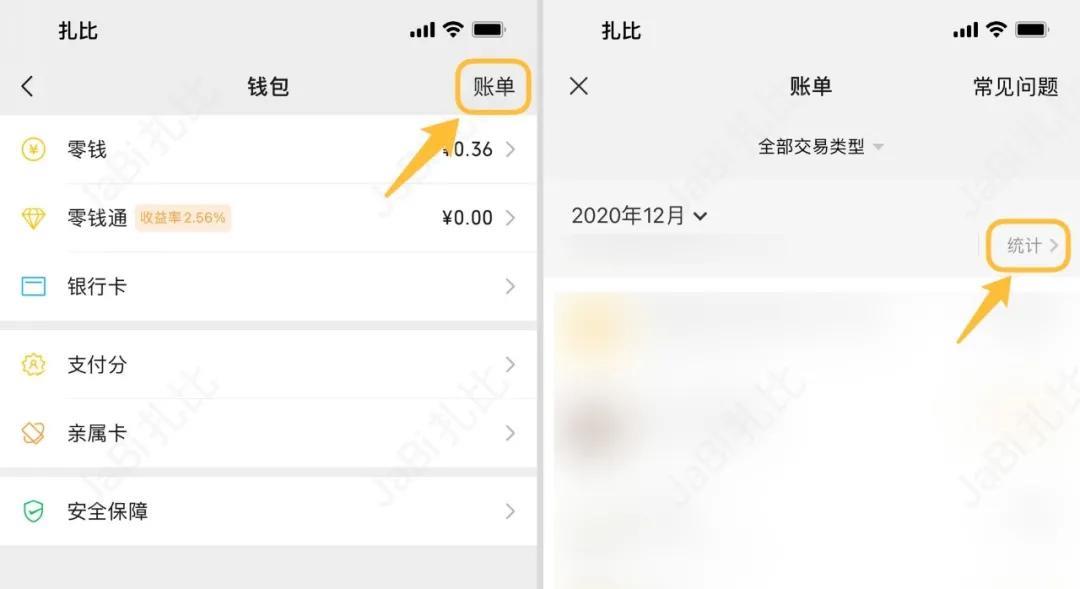Viewport: 1080px width, 589px height.
Task: Open the 2020年12月 month selector
Action: (638, 216)
